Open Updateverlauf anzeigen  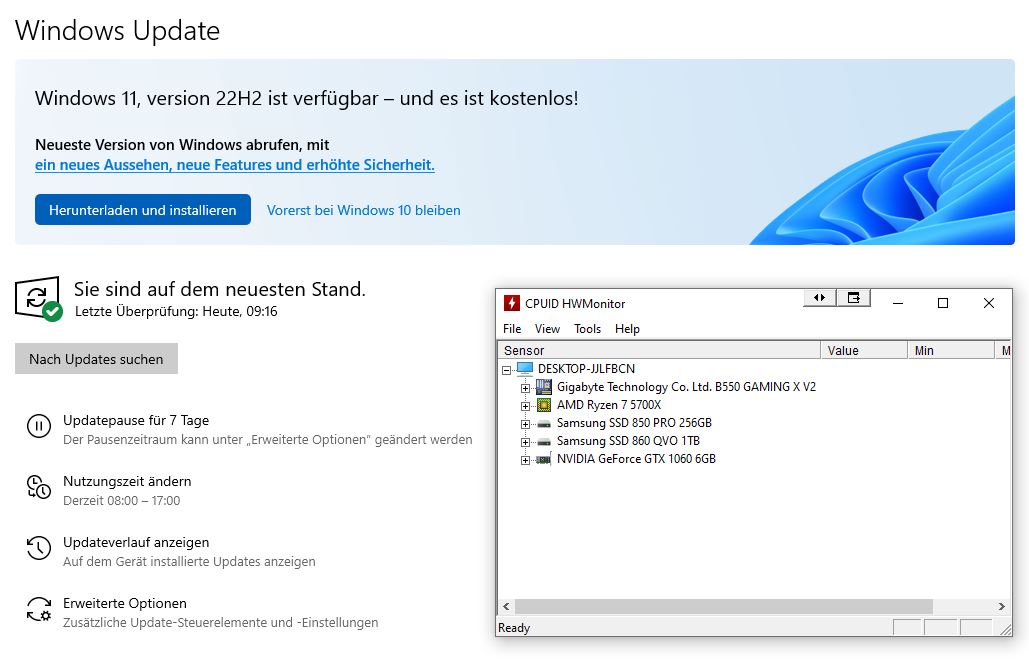coord(136,542)
